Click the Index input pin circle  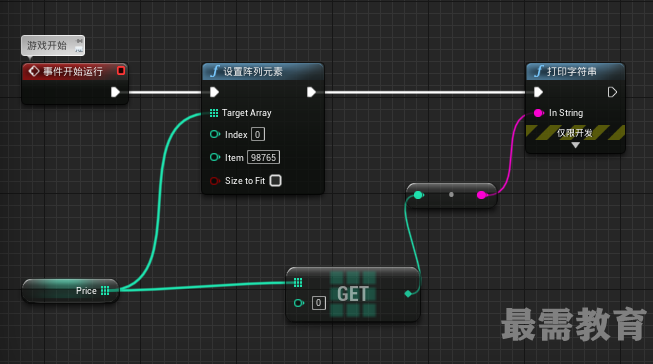click(x=215, y=134)
